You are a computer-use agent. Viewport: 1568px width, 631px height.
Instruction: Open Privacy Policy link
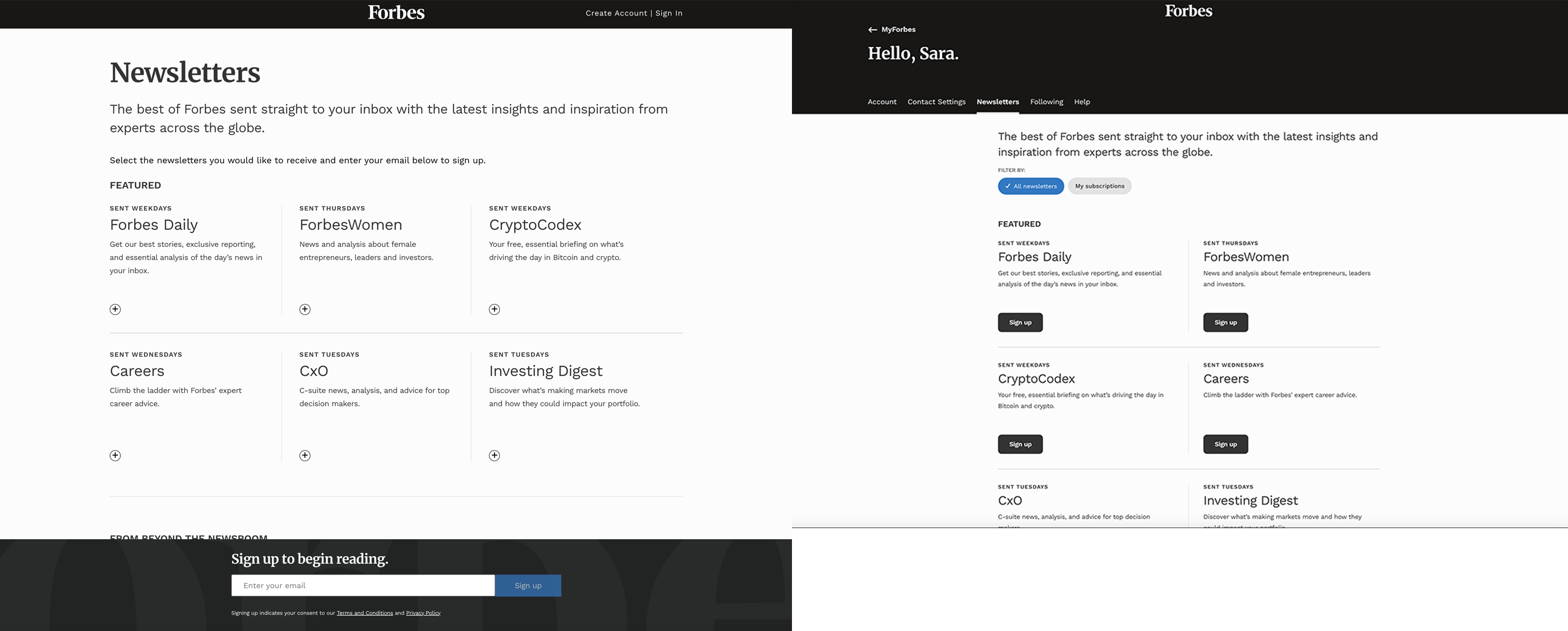click(x=423, y=613)
